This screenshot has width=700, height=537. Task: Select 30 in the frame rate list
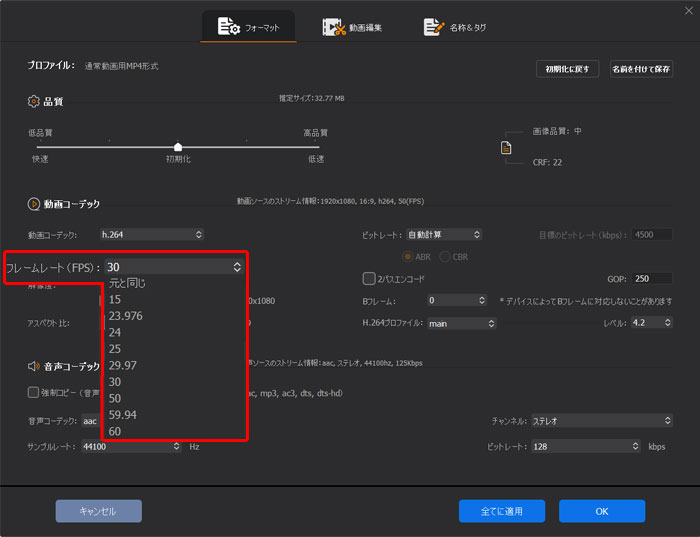click(x=115, y=382)
